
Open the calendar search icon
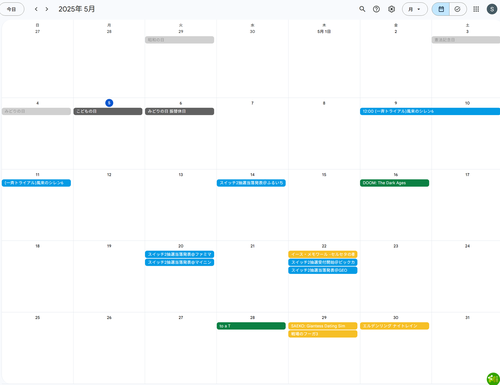click(362, 9)
